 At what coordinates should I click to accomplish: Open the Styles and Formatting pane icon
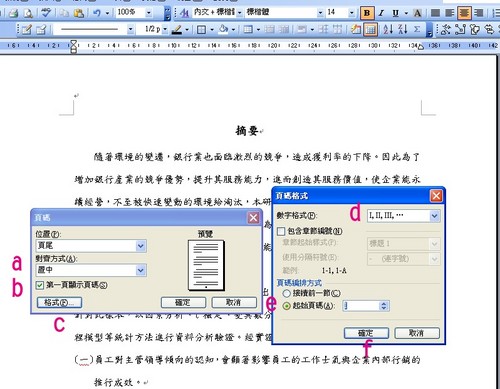coord(184,13)
